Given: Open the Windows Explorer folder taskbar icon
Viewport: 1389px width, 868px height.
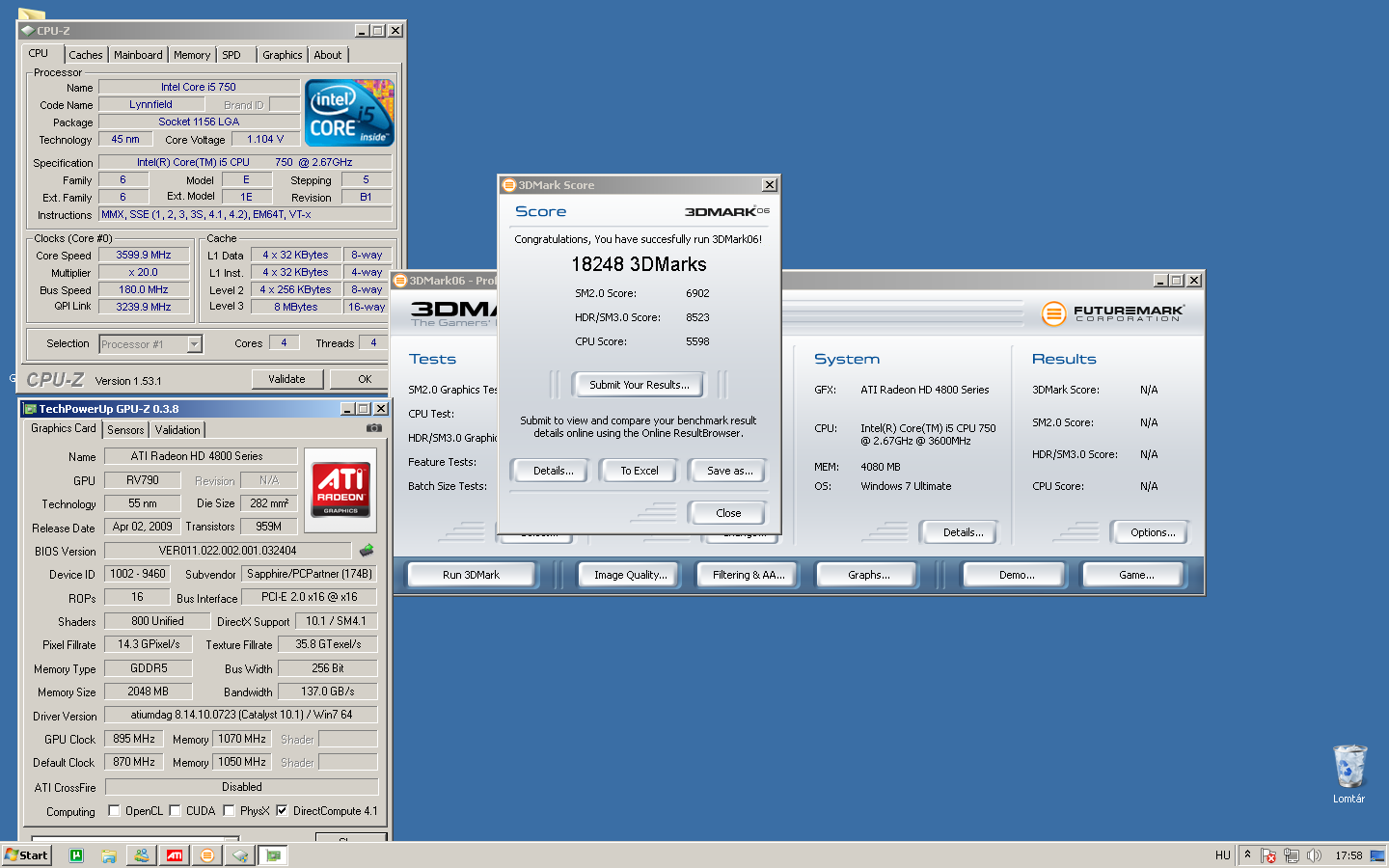Looking at the screenshot, I should tap(109, 855).
